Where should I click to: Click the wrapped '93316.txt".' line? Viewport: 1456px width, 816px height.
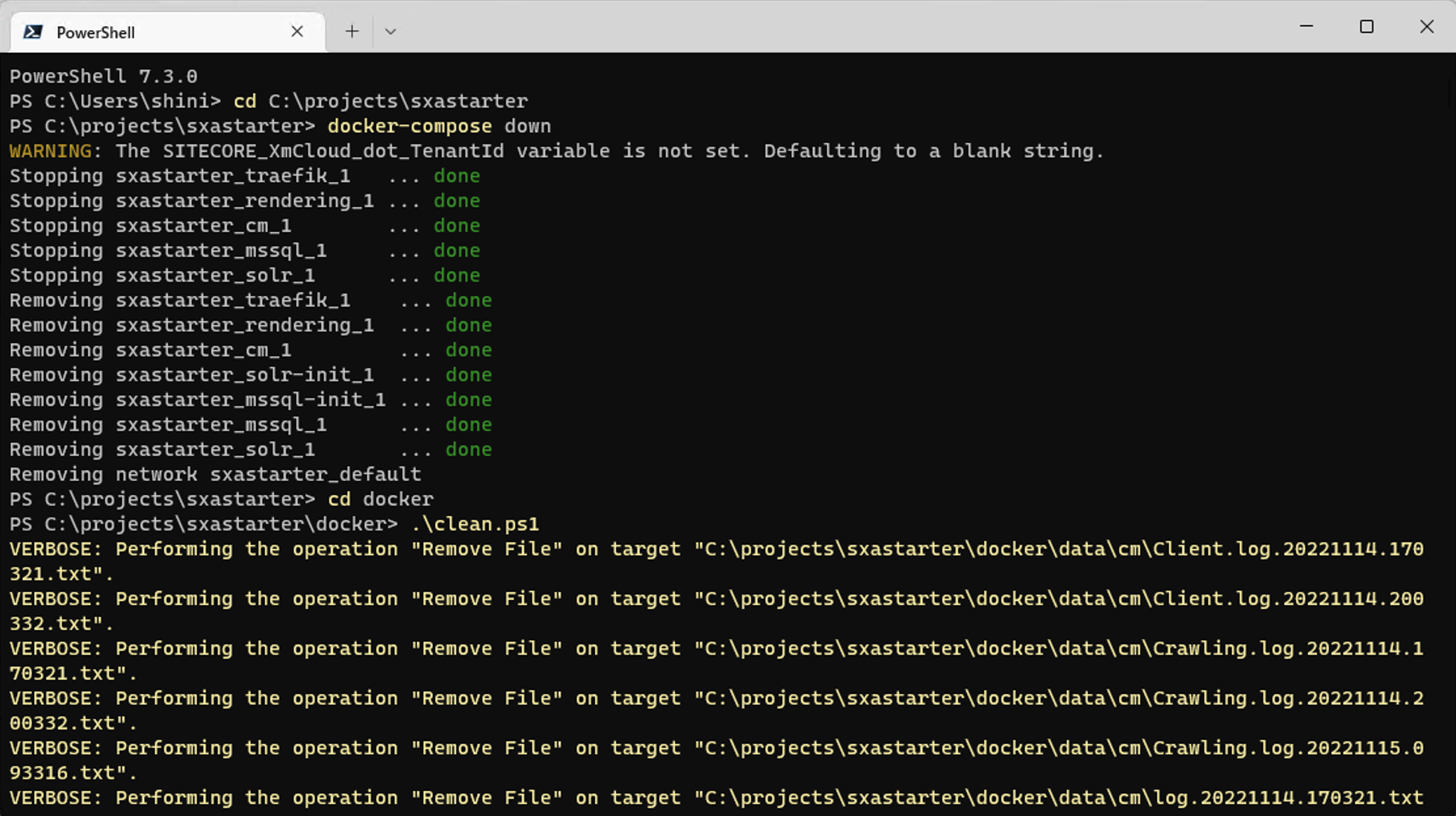73,773
